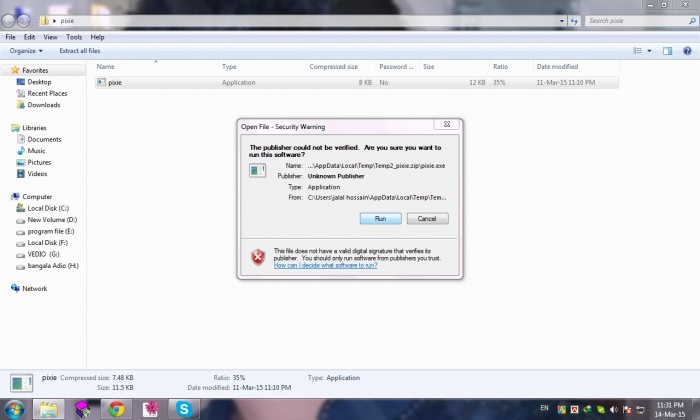Click the folder icon in address bar
The height and width of the screenshot is (420, 700).
point(45,21)
